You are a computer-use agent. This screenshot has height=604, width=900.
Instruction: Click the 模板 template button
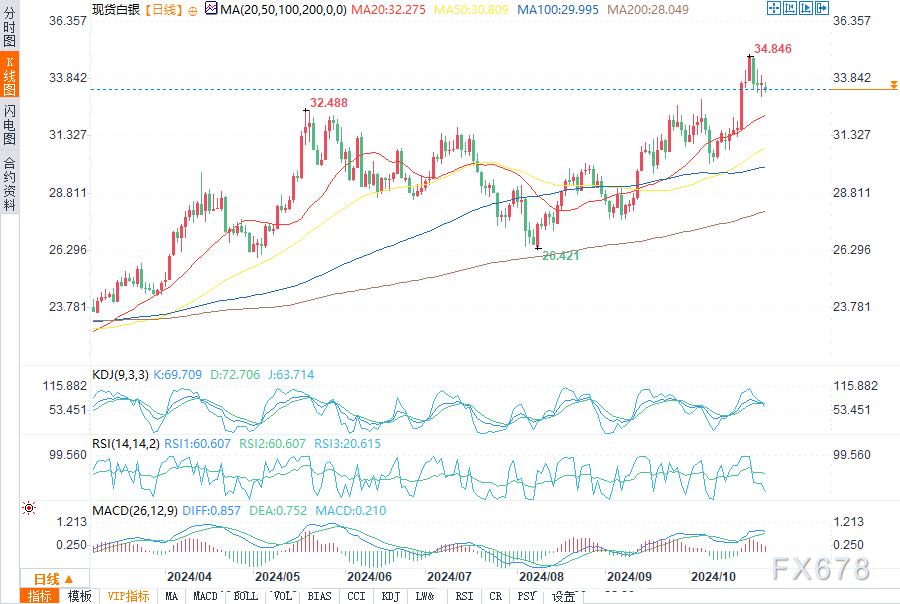pos(79,596)
